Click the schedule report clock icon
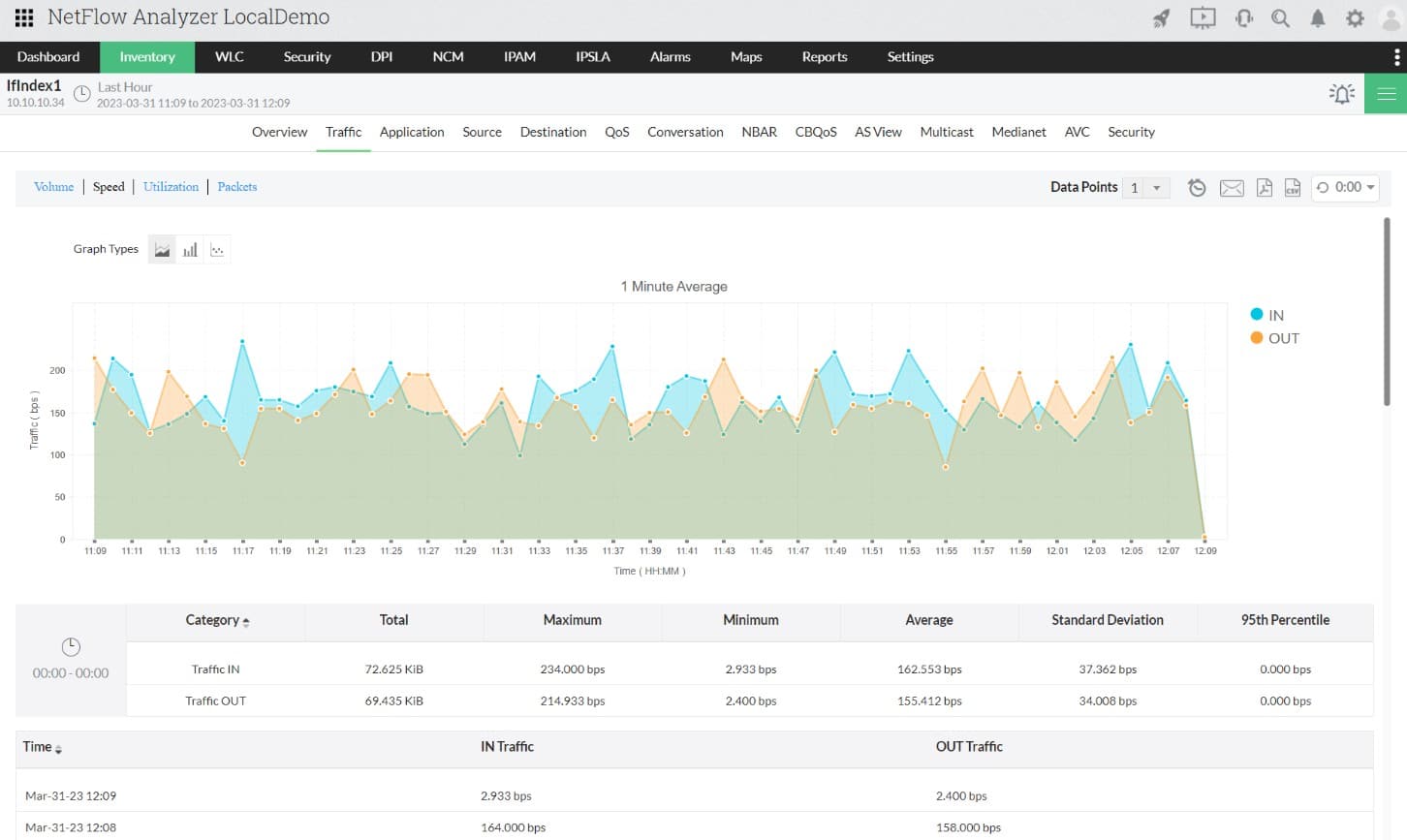Image resolution: width=1407 pixels, height=840 pixels. 1197,188
